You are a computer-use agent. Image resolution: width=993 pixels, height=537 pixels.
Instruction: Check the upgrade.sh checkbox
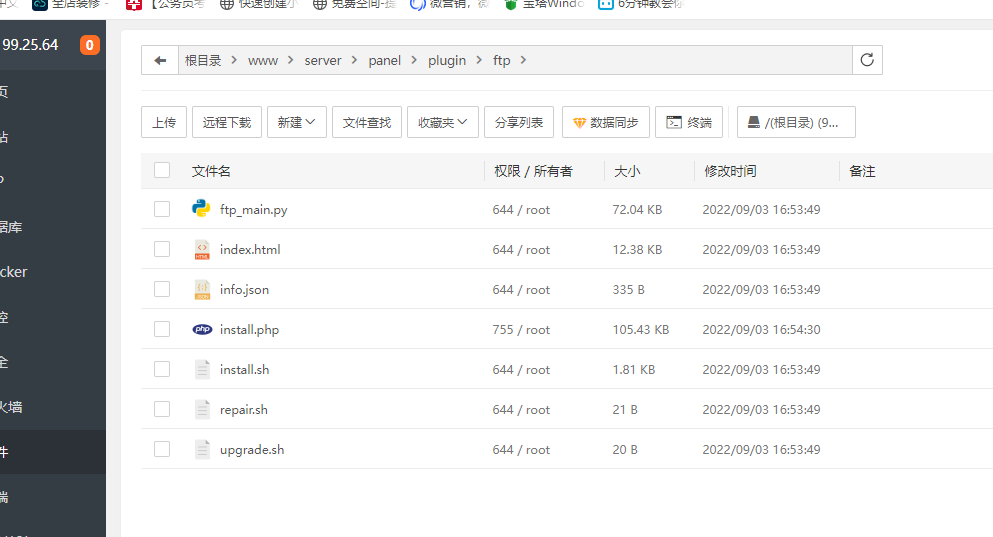click(162, 449)
